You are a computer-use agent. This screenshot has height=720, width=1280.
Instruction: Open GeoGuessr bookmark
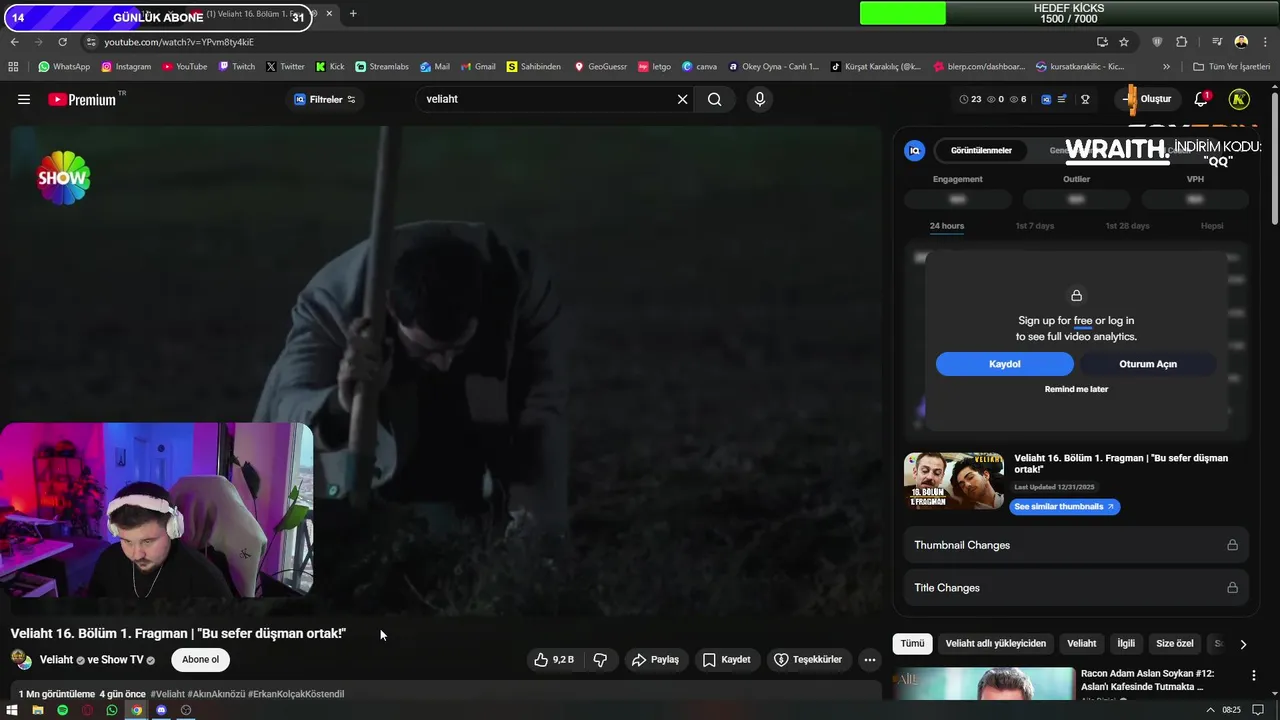pyautogui.click(x=600, y=67)
